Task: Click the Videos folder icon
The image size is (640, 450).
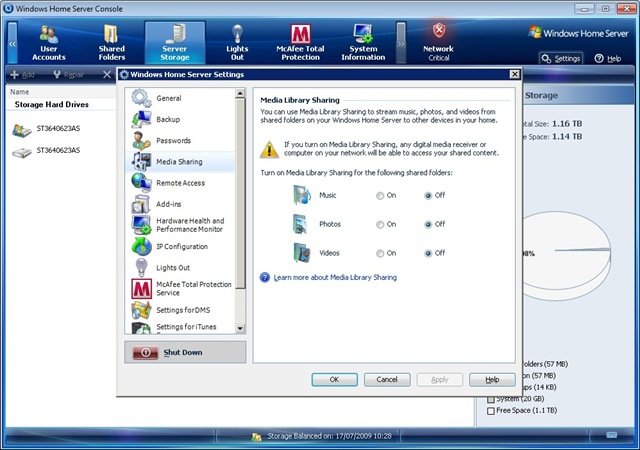Action: tap(302, 253)
